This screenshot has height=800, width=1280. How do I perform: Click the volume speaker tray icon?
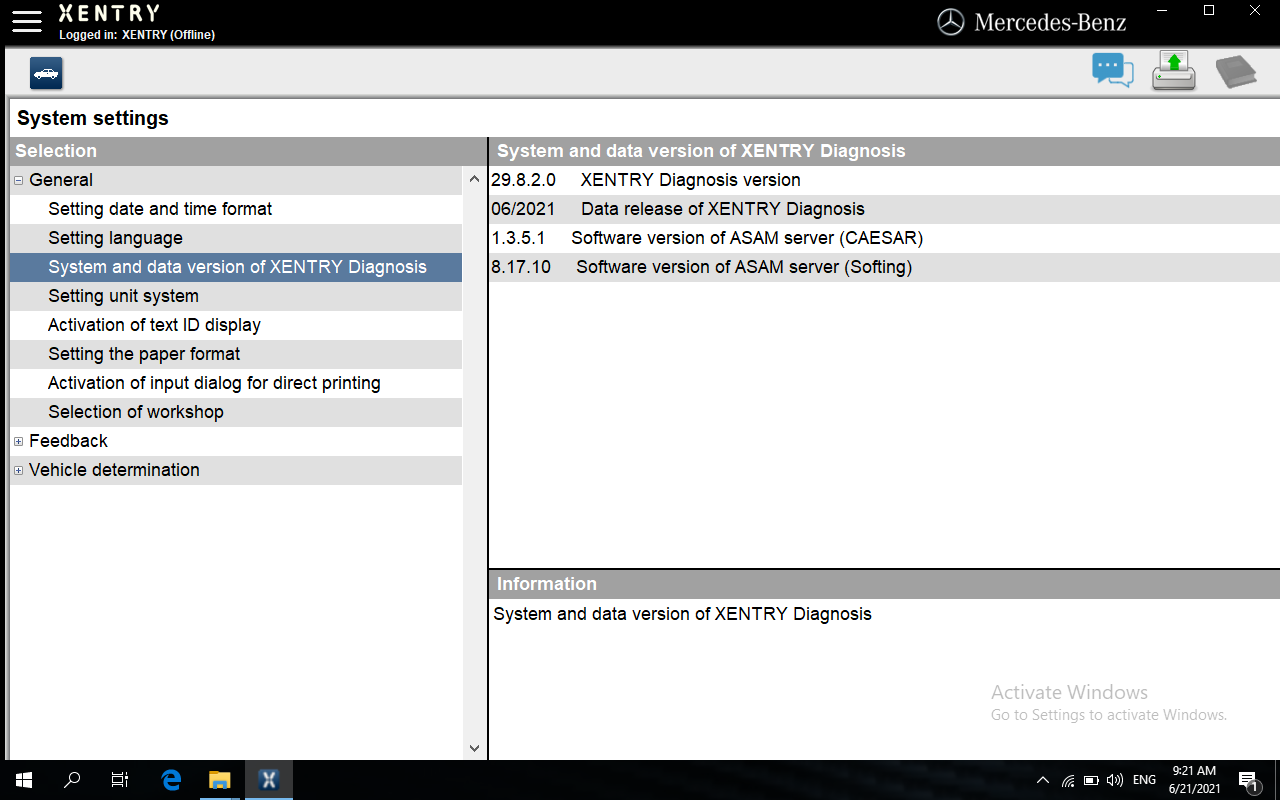pos(1115,780)
